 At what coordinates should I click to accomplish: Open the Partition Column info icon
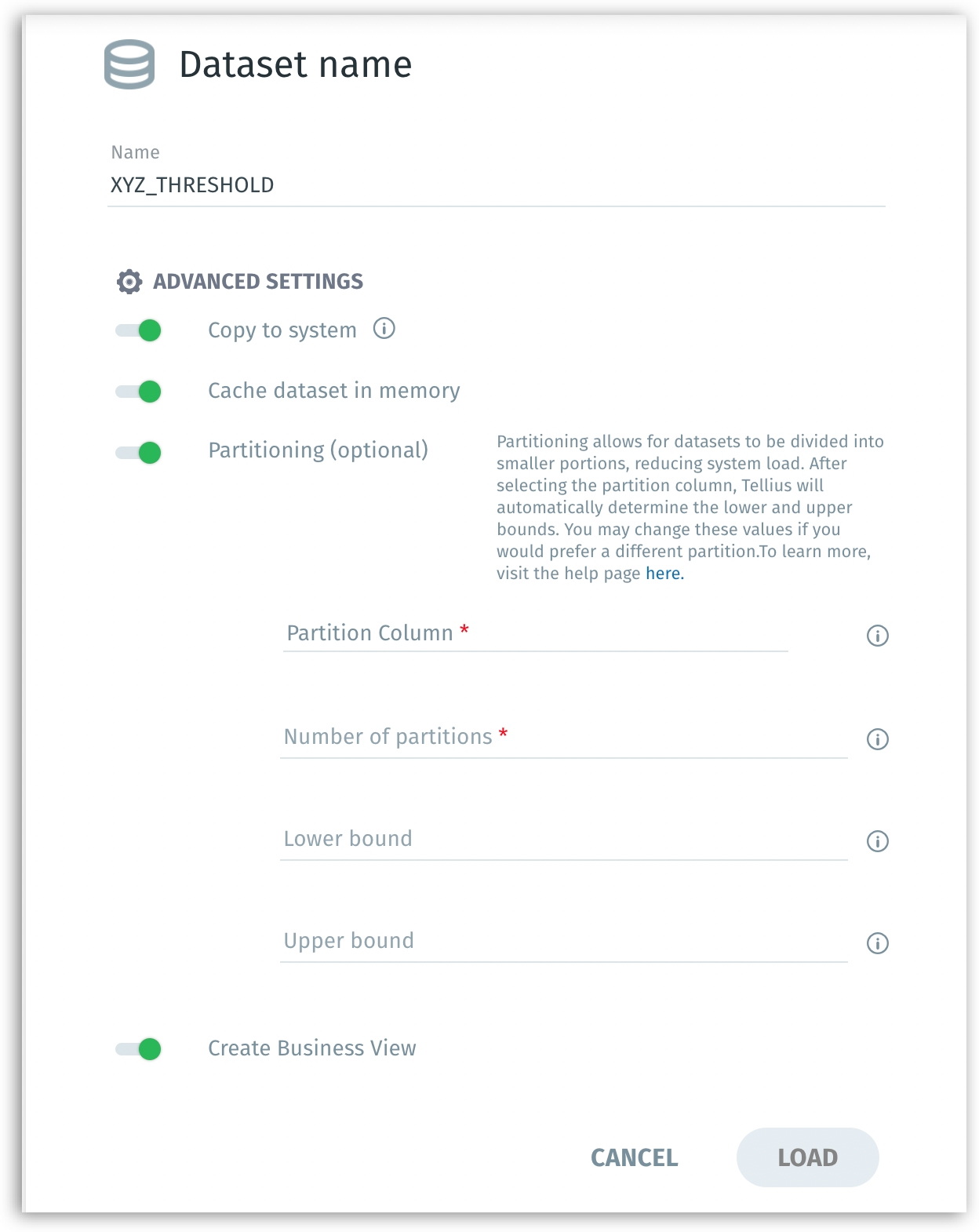tap(877, 636)
